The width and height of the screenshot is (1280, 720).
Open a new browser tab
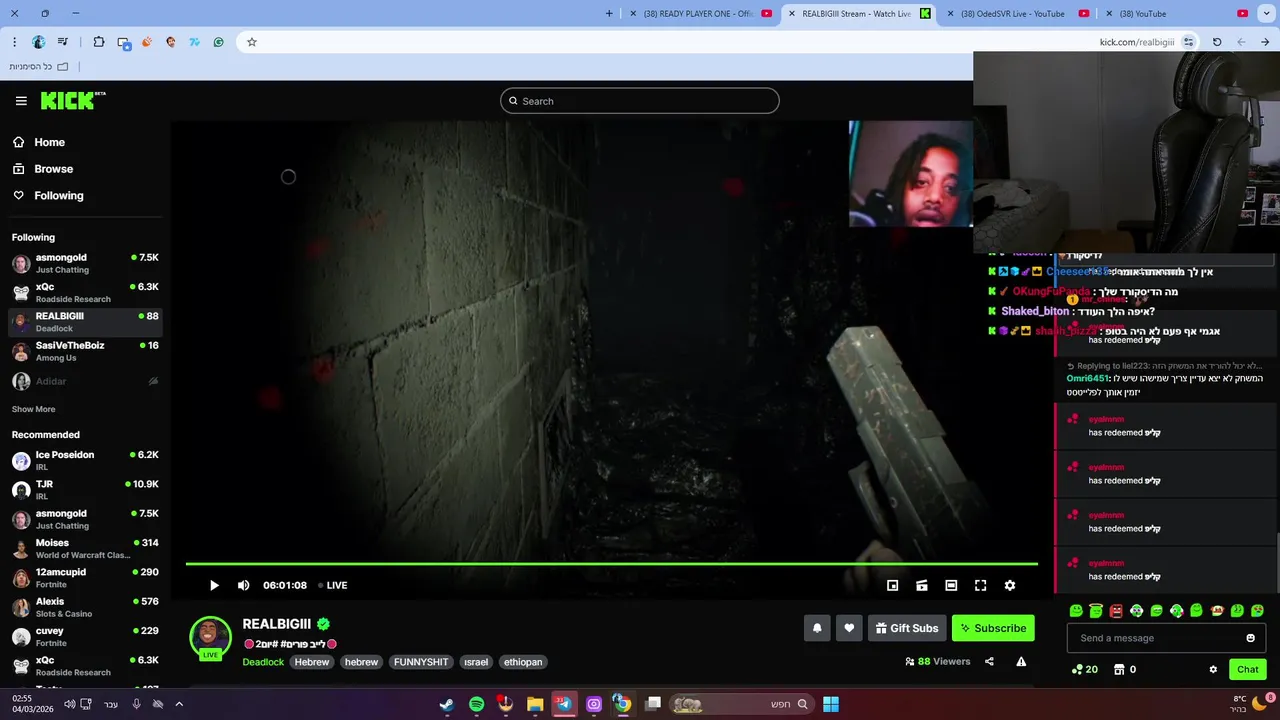pos(609,14)
